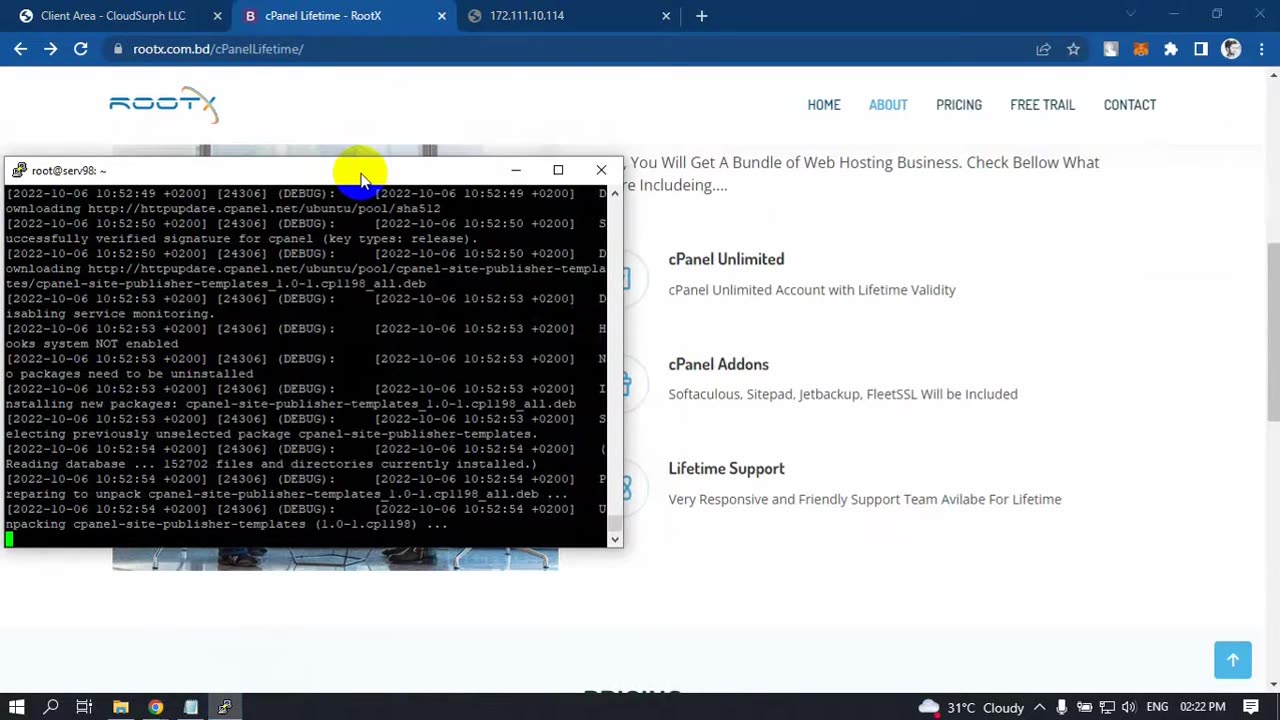Click the 31°C Cloudy weather widget
This screenshot has width=1280, height=720.
tap(972, 707)
